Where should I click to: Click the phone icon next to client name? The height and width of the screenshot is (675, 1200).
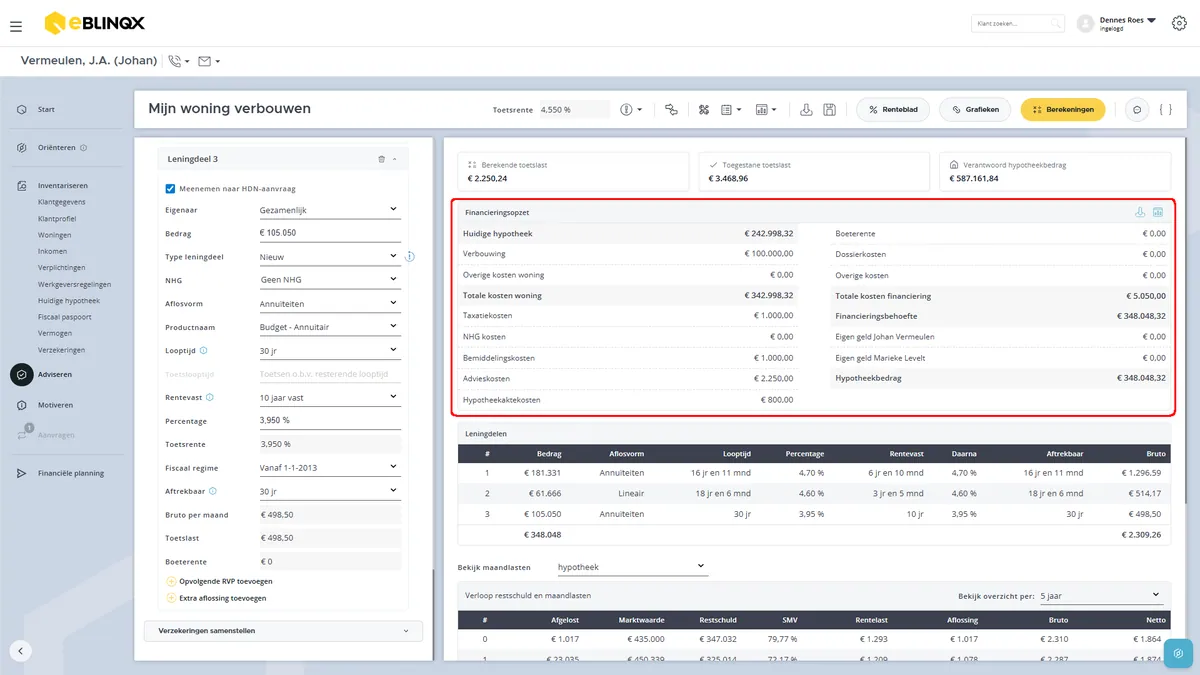point(175,61)
